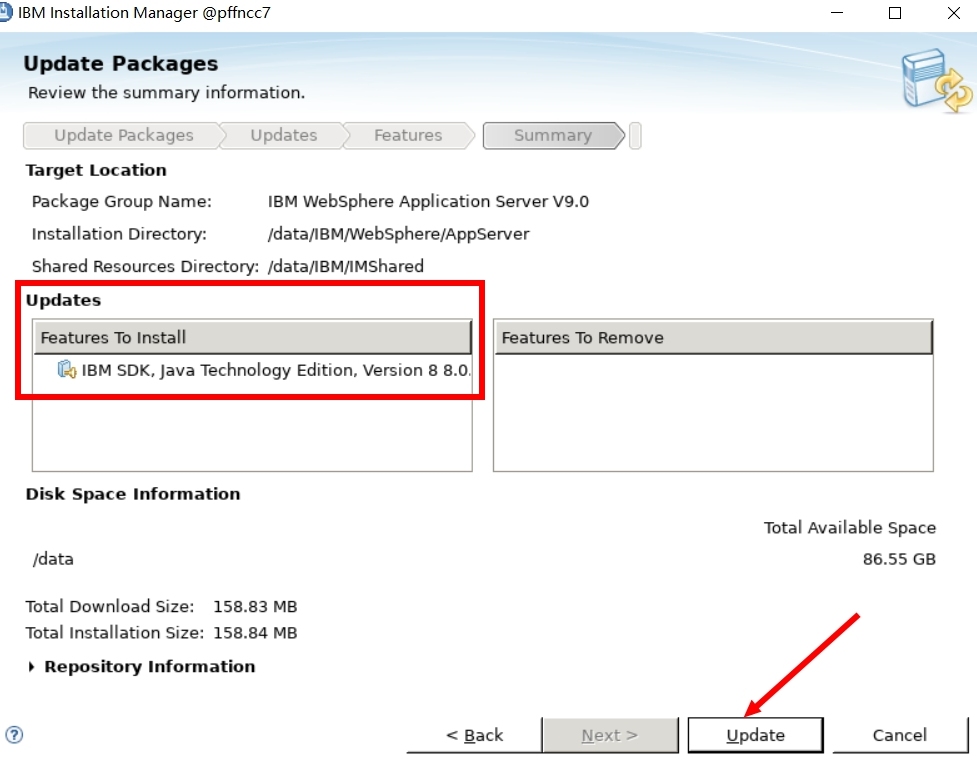Click the Installation Directory label
The width and height of the screenshot is (977, 763).
[x=119, y=234]
